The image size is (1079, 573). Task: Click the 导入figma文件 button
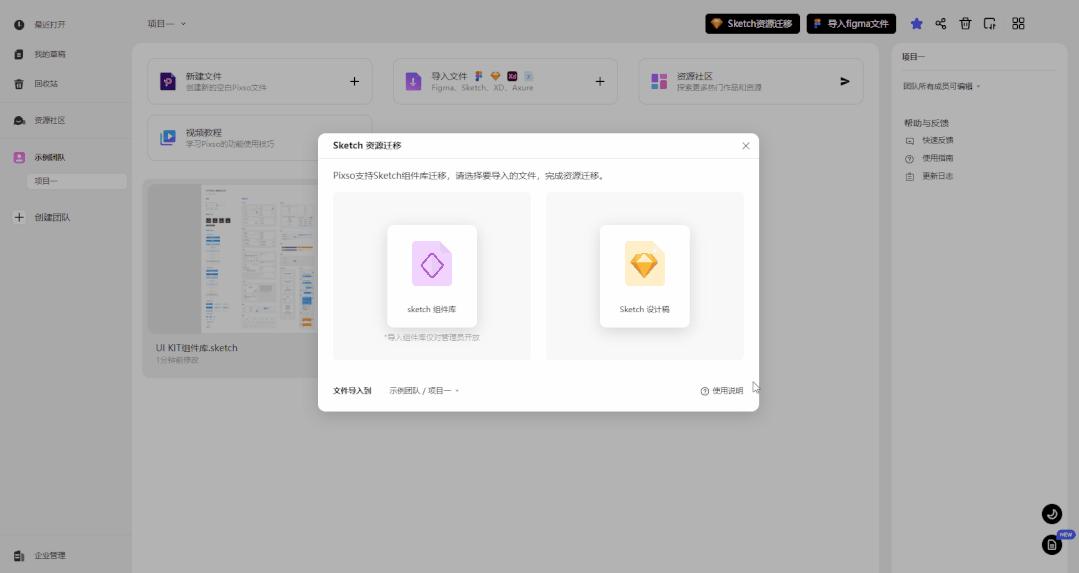(x=851, y=23)
